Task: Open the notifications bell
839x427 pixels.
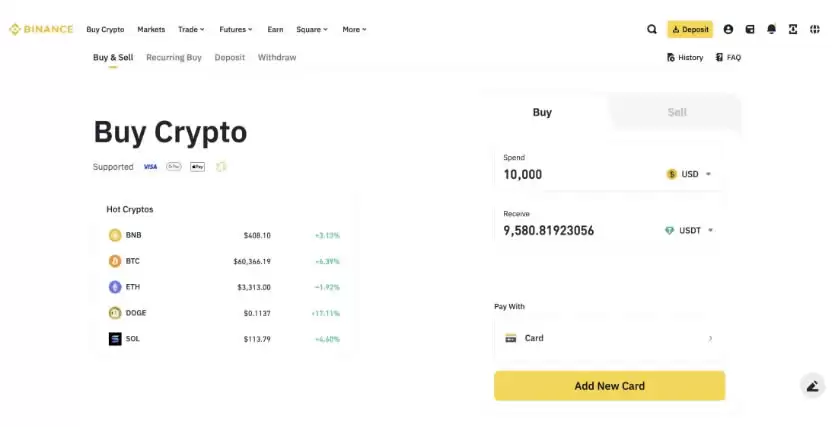Action: (771, 29)
